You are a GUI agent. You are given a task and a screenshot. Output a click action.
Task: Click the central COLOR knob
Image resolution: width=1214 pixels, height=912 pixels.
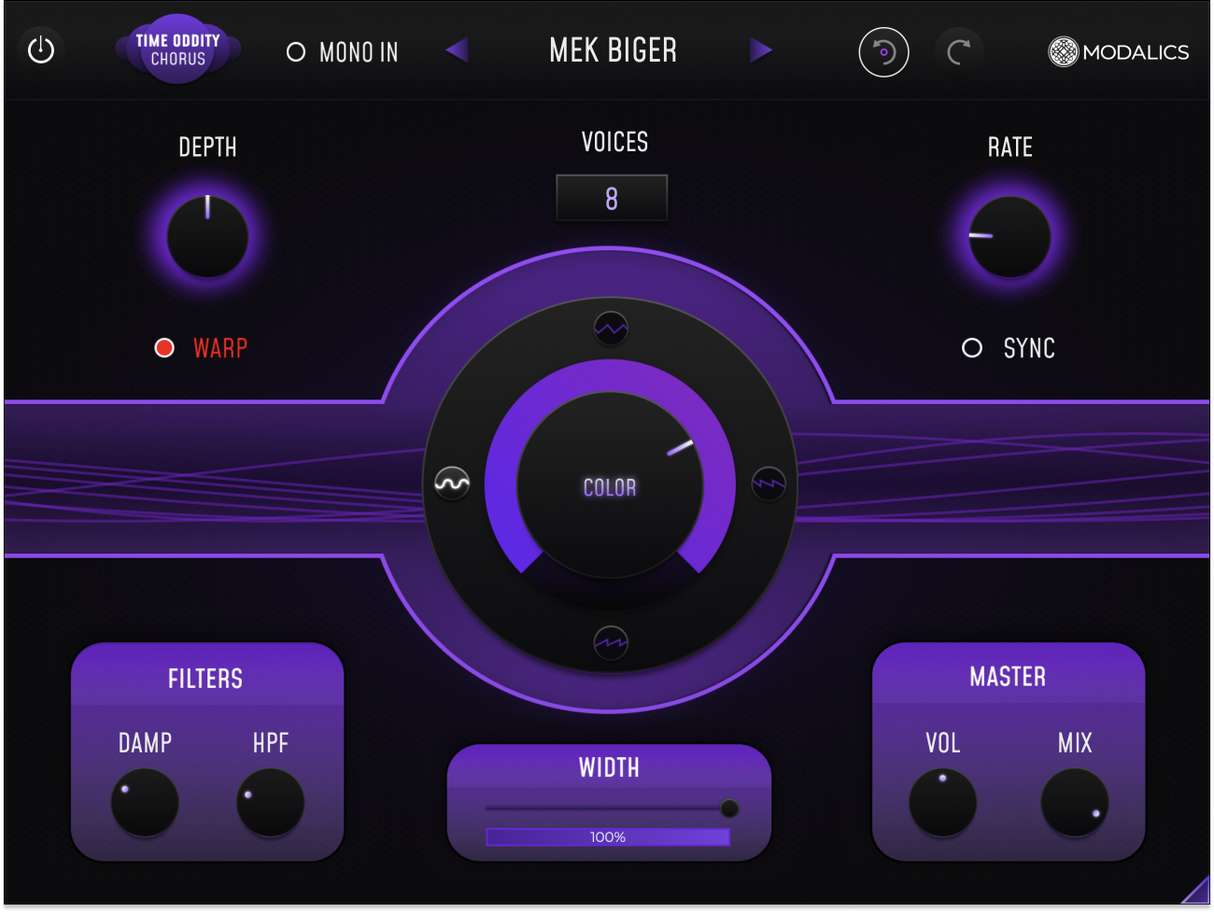pyautogui.click(x=610, y=485)
